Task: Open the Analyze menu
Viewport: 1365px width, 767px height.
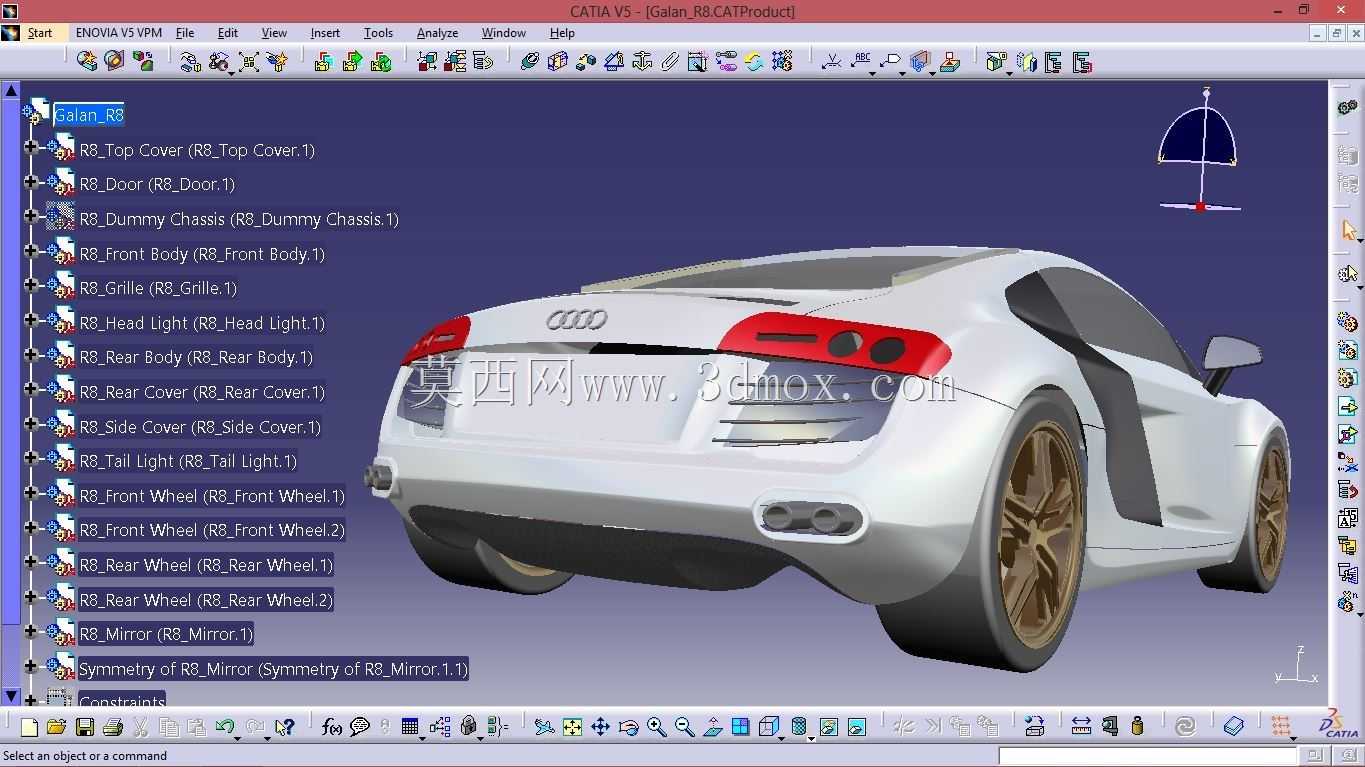Action: (x=437, y=33)
